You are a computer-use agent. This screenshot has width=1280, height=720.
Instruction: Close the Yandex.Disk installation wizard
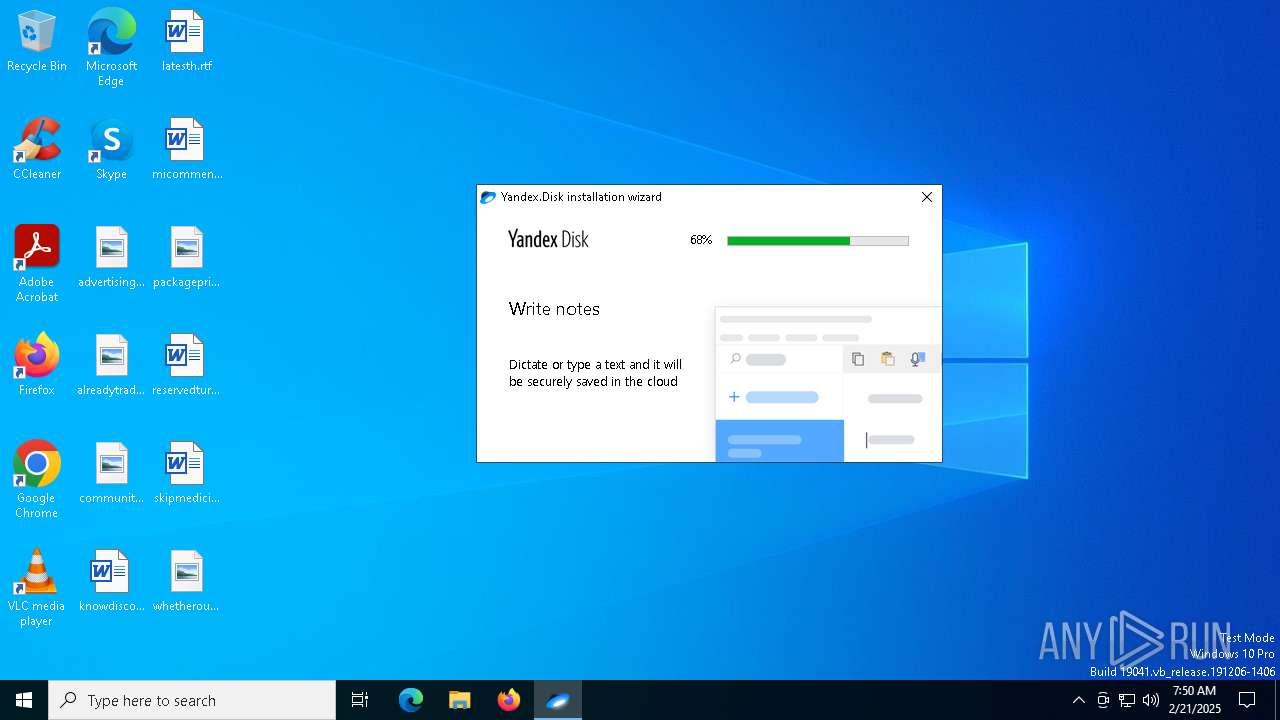coord(927,197)
